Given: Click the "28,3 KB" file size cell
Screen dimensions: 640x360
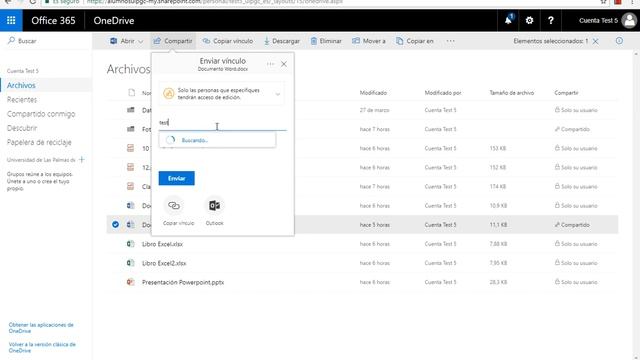Looking at the screenshot, I should coord(498,282).
